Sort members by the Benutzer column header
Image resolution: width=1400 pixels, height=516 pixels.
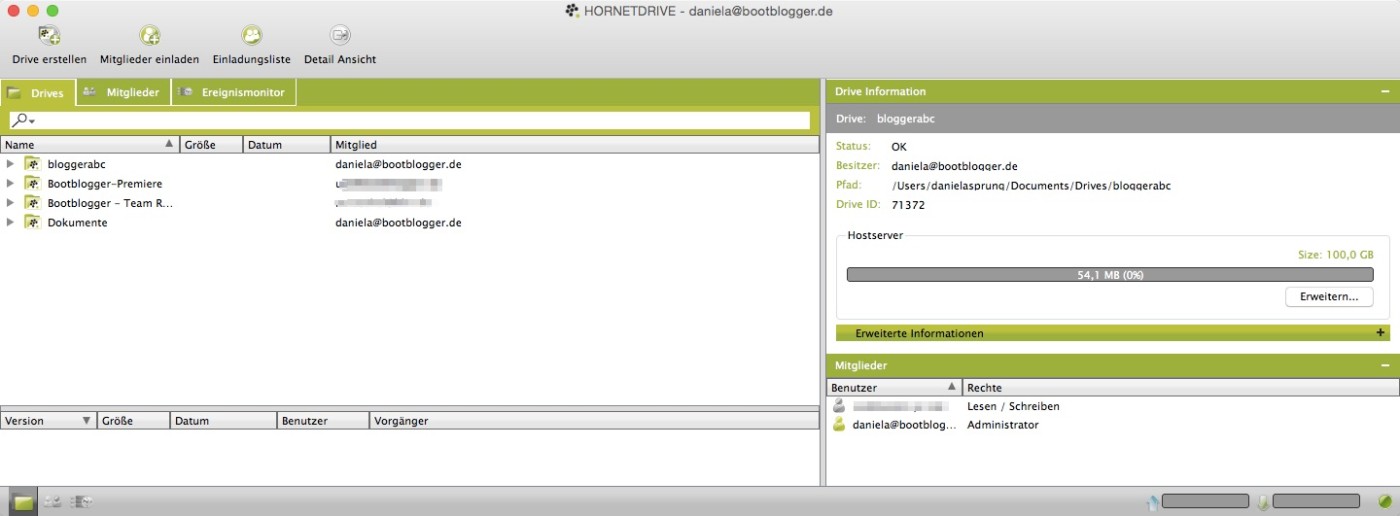(x=894, y=387)
